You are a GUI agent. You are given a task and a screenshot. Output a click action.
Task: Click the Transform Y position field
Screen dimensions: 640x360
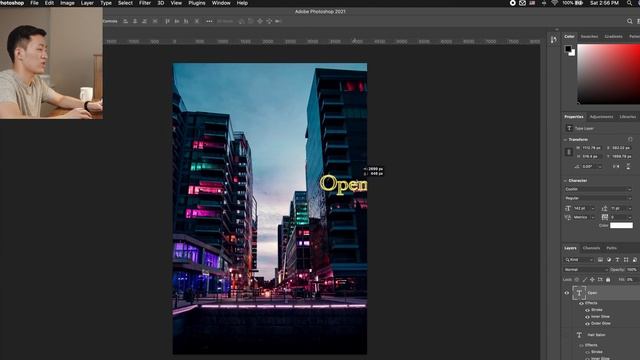click(621, 156)
